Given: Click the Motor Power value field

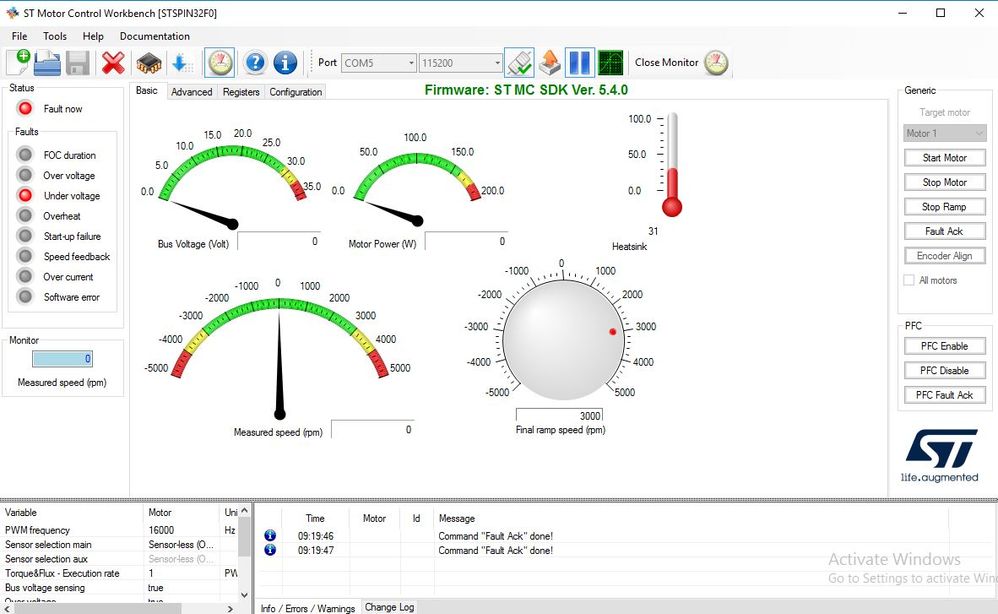Looking at the screenshot, I should point(466,241).
